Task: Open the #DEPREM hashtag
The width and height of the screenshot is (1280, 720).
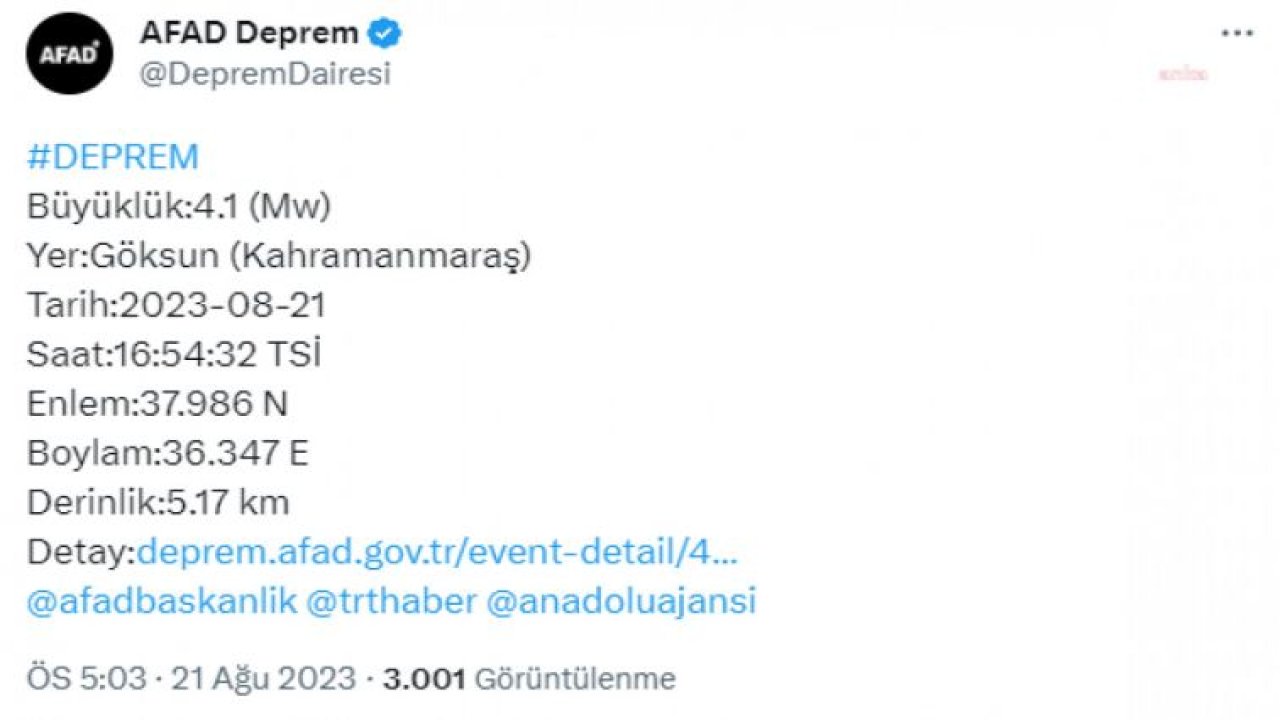Action: (113, 157)
